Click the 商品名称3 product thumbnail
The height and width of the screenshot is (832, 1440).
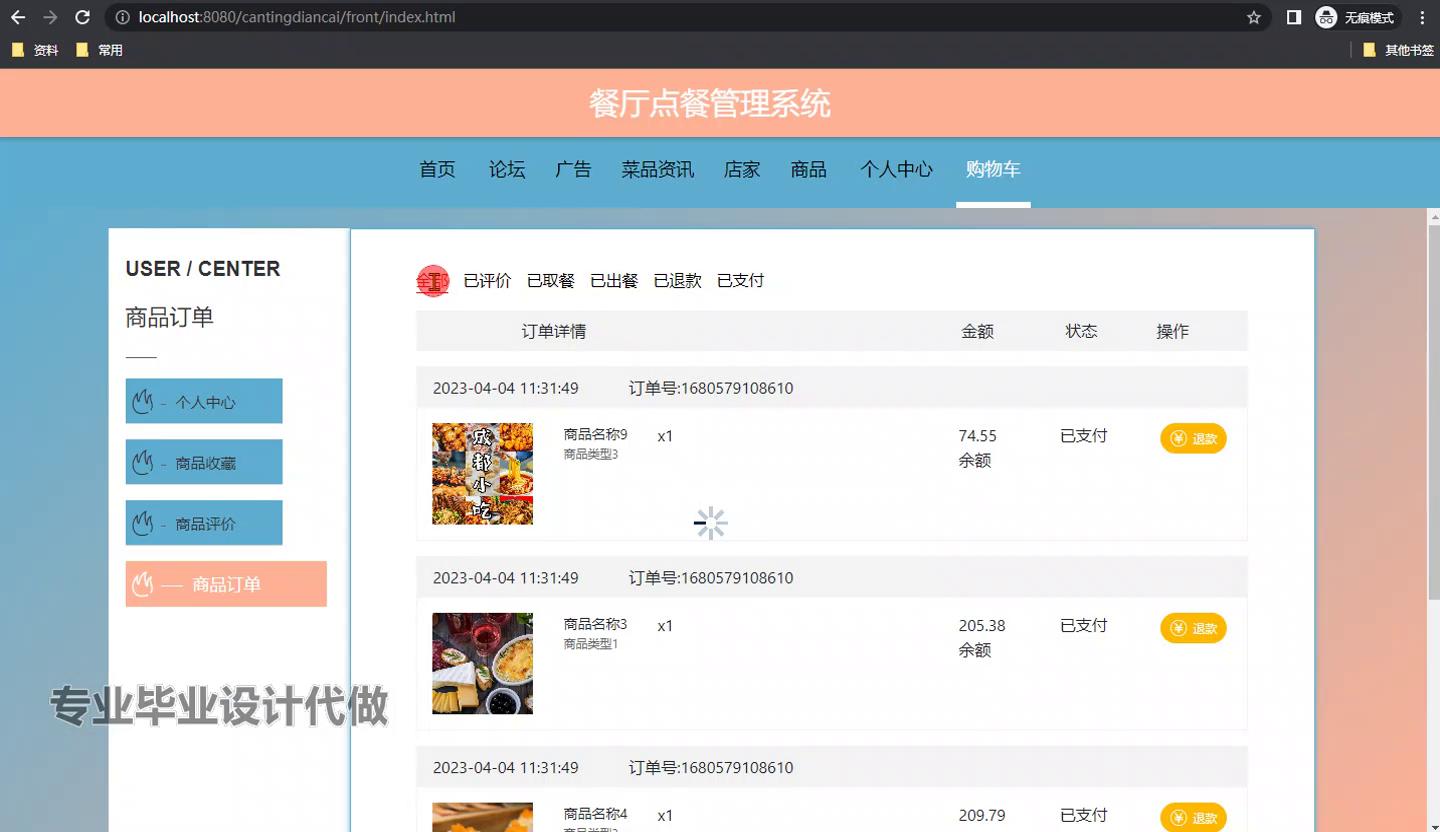482,664
